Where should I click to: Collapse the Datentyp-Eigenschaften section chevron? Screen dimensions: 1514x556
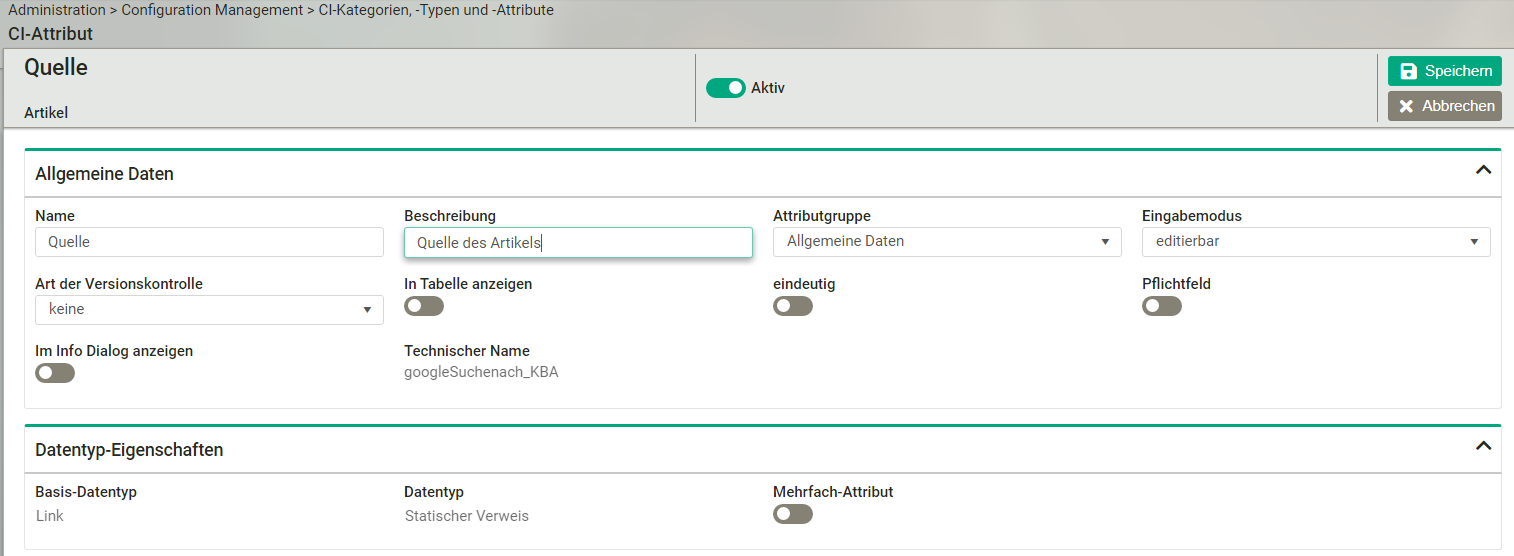(x=1483, y=446)
